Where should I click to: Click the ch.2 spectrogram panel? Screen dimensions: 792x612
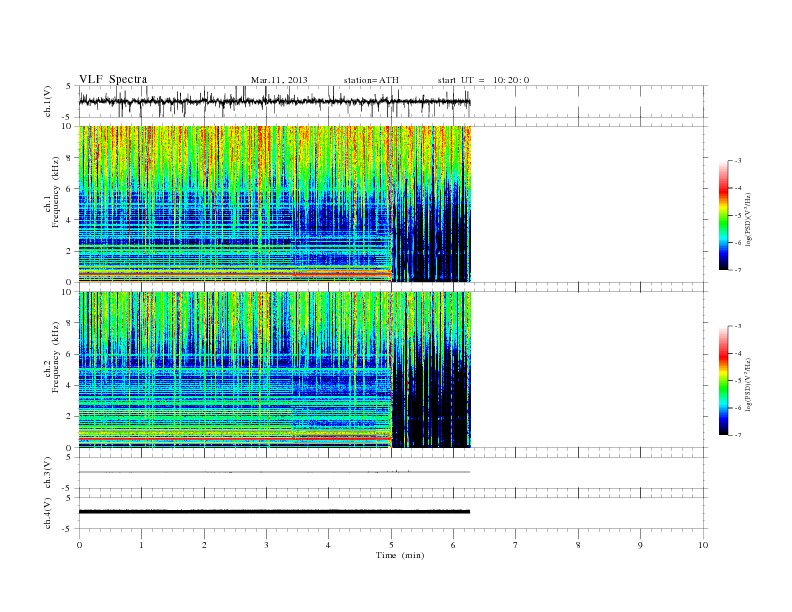(x=275, y=370)
